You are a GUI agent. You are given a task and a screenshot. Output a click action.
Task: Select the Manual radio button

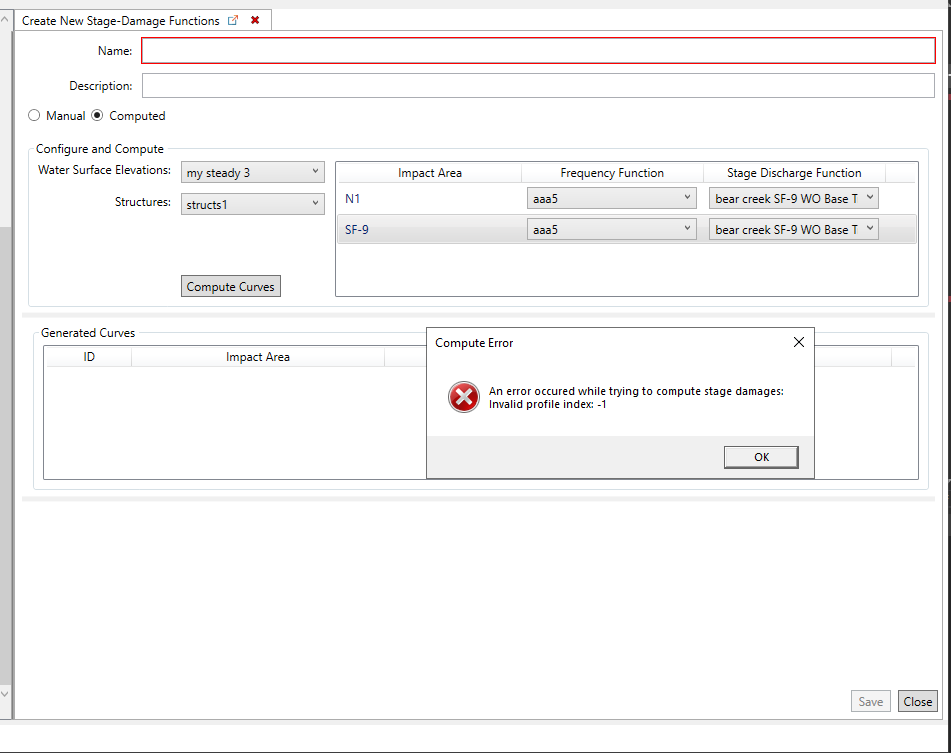34,115
